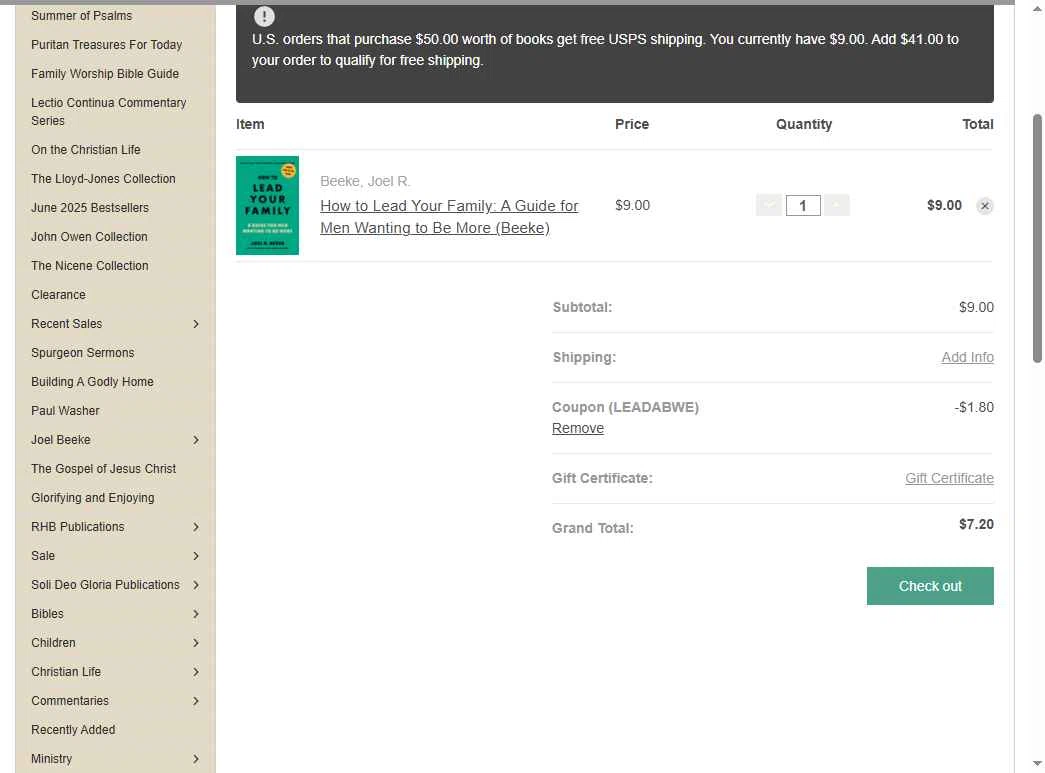Increase quantity with the plus stepper
Image resolution: width=1045 pixels, height=773 pixels.
[x=836, y=205]
